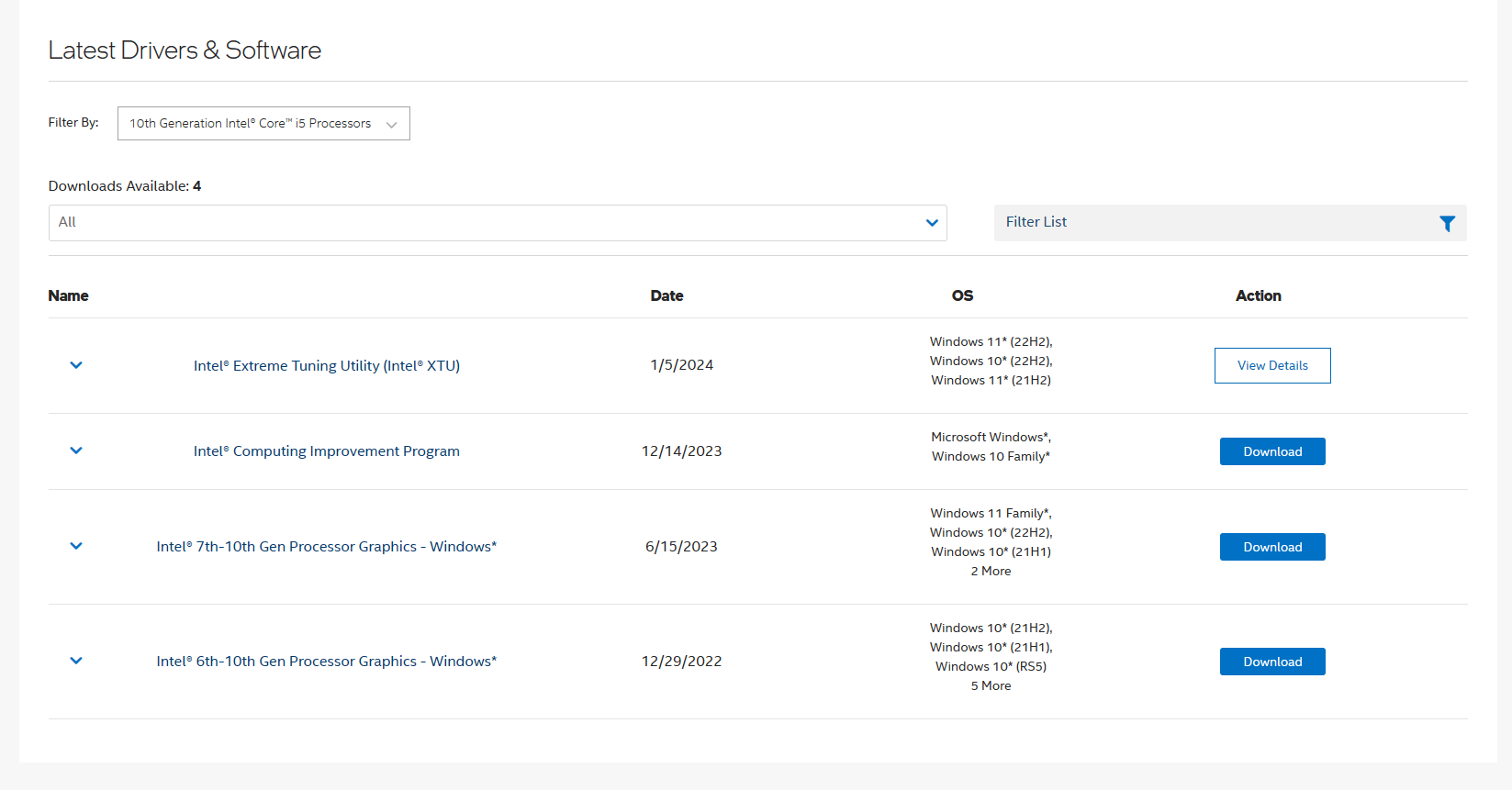Click the Name column header
This screenshot has width=1512, height=790.
pos(69,295)
